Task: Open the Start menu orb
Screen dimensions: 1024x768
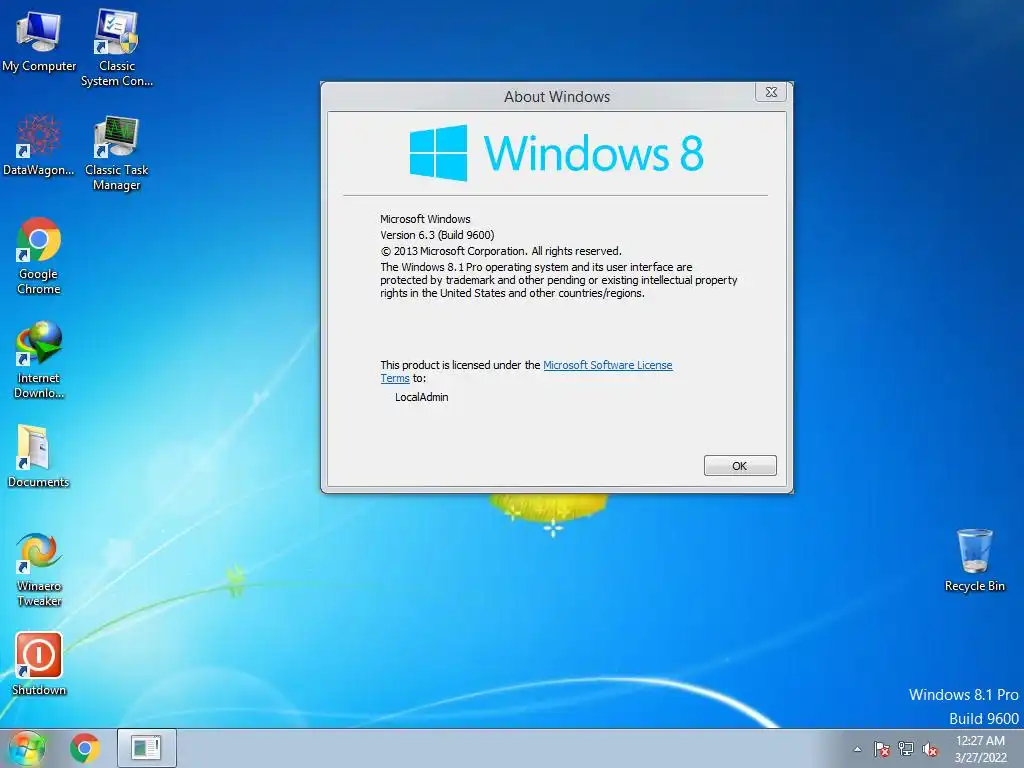Action: [27, 748]
